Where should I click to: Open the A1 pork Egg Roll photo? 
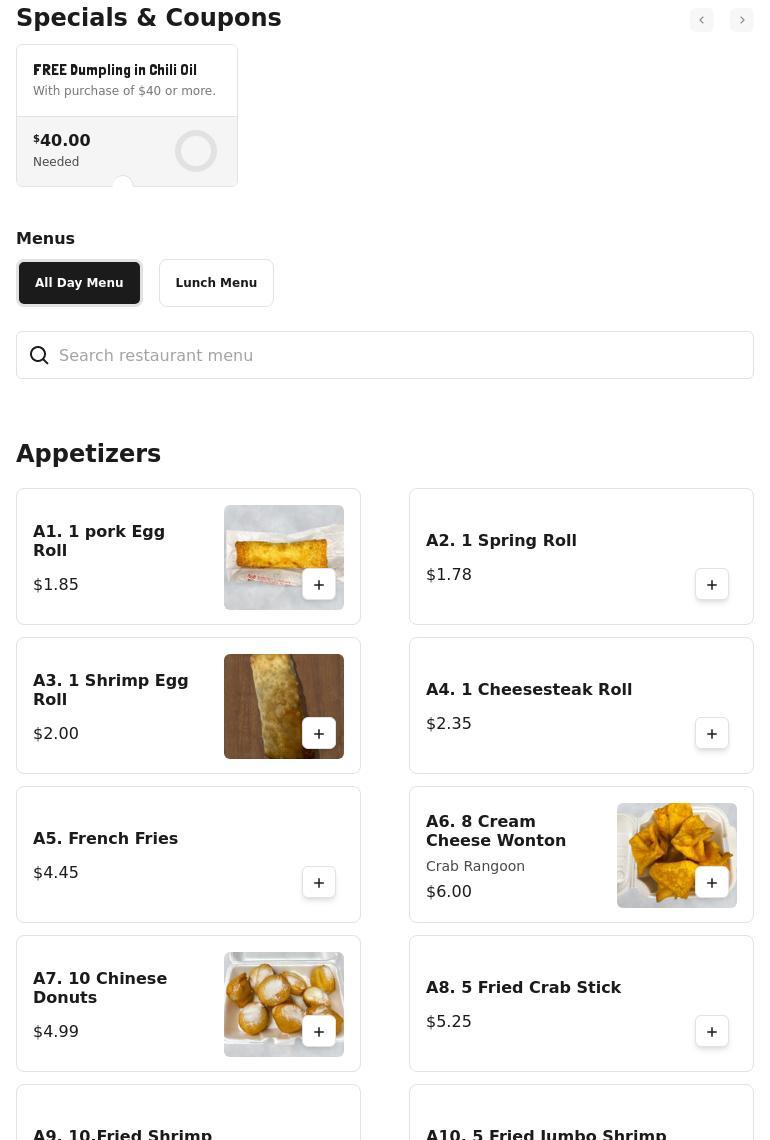click(284, 557)
